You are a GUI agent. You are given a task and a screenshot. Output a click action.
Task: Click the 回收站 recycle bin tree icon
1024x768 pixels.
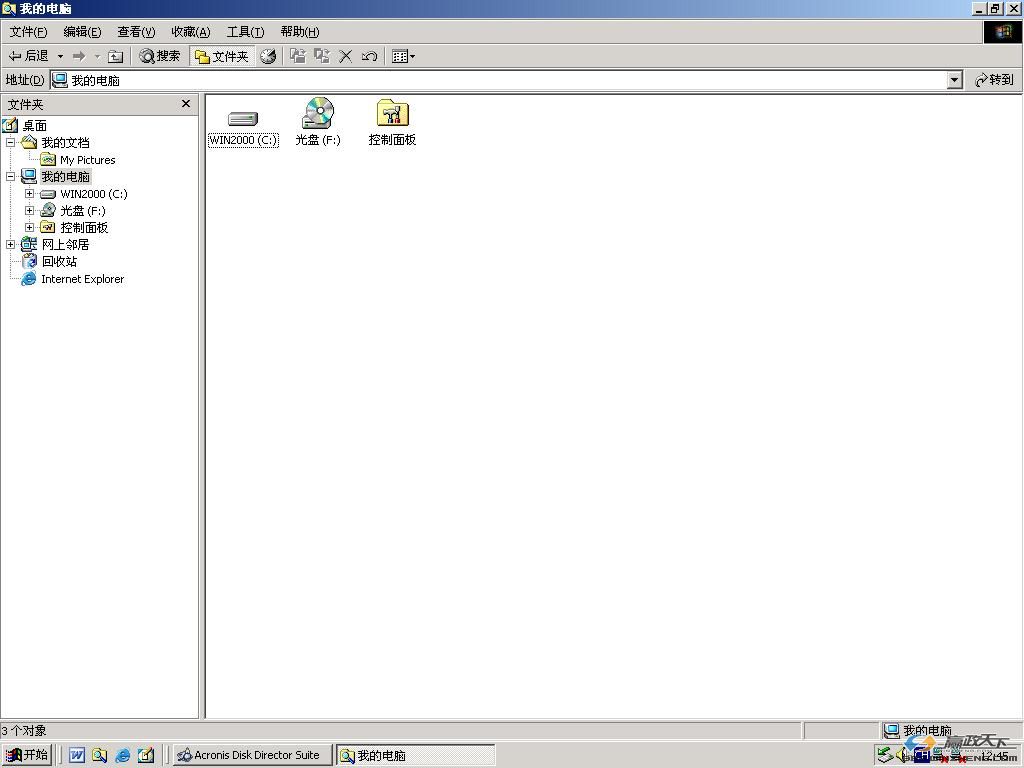pos(29,262)
